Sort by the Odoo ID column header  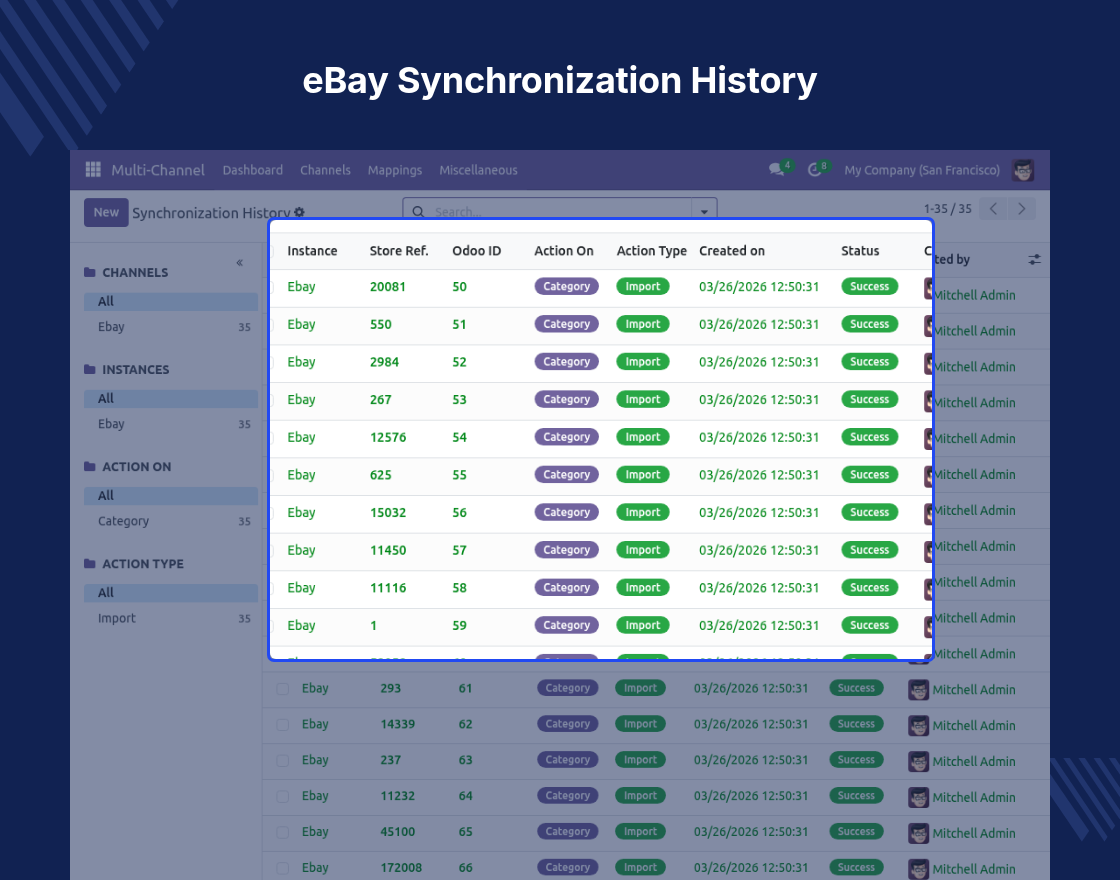pos(476,251)
